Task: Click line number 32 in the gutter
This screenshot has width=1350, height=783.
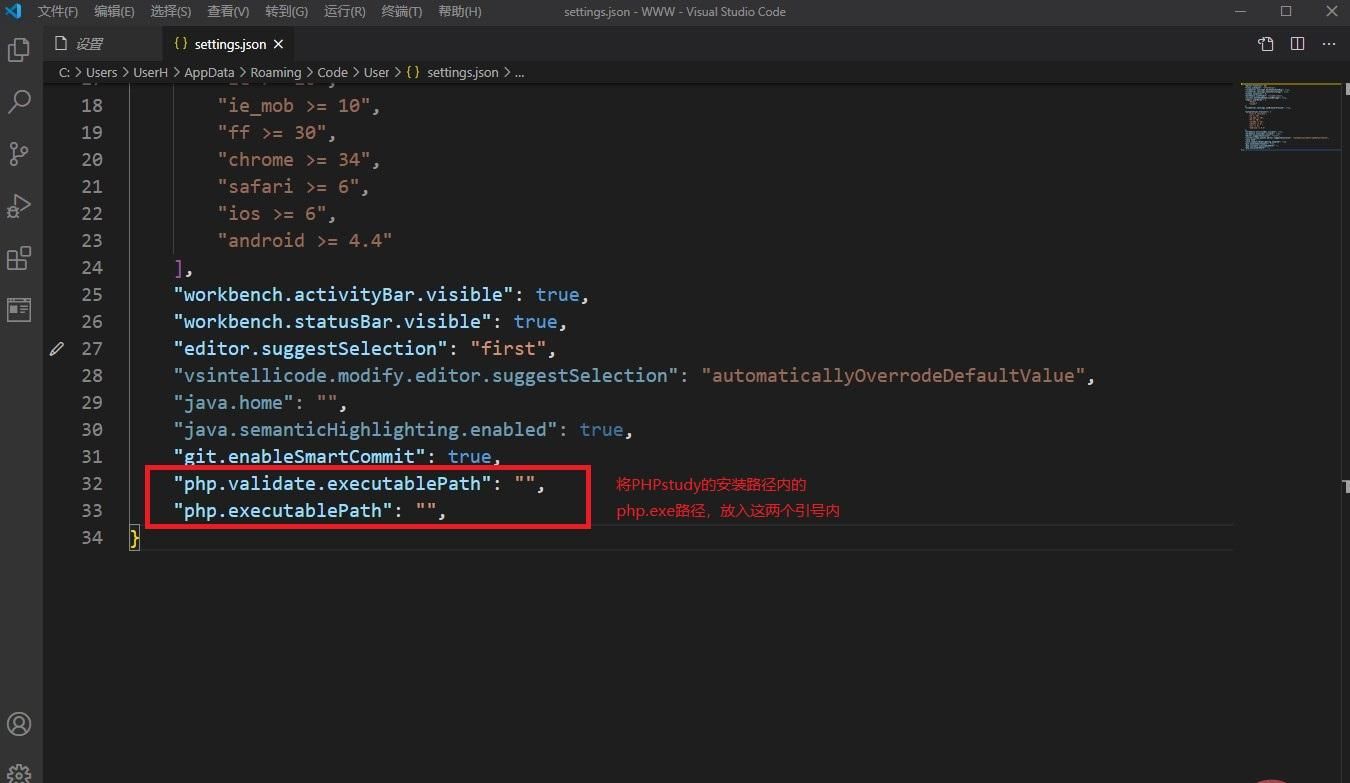Action: pos(92,484)
